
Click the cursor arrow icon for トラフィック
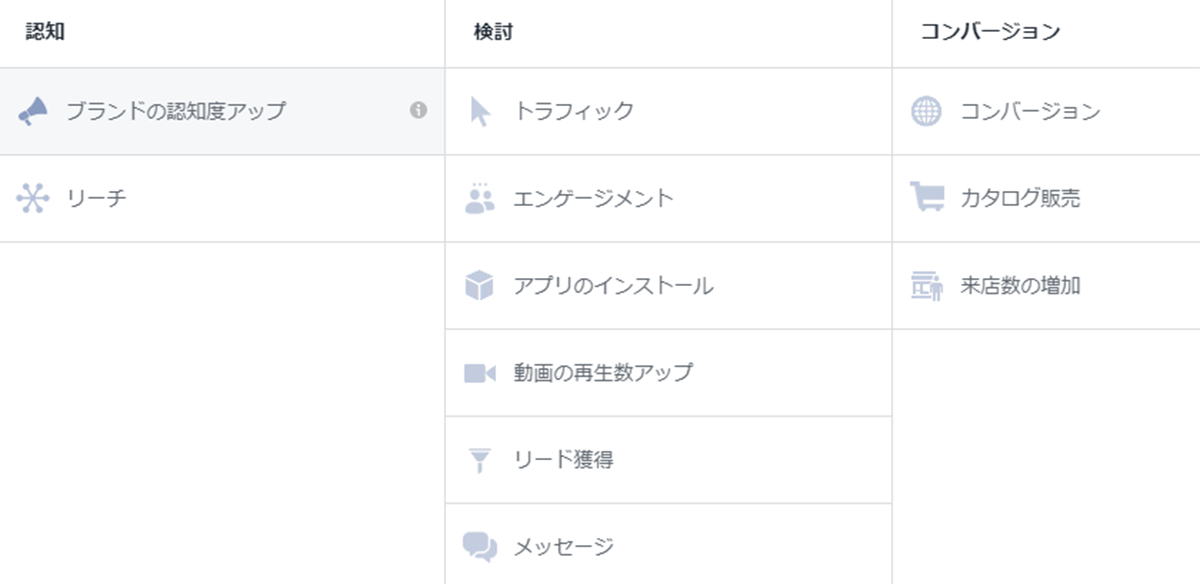[x=480, y=111]
